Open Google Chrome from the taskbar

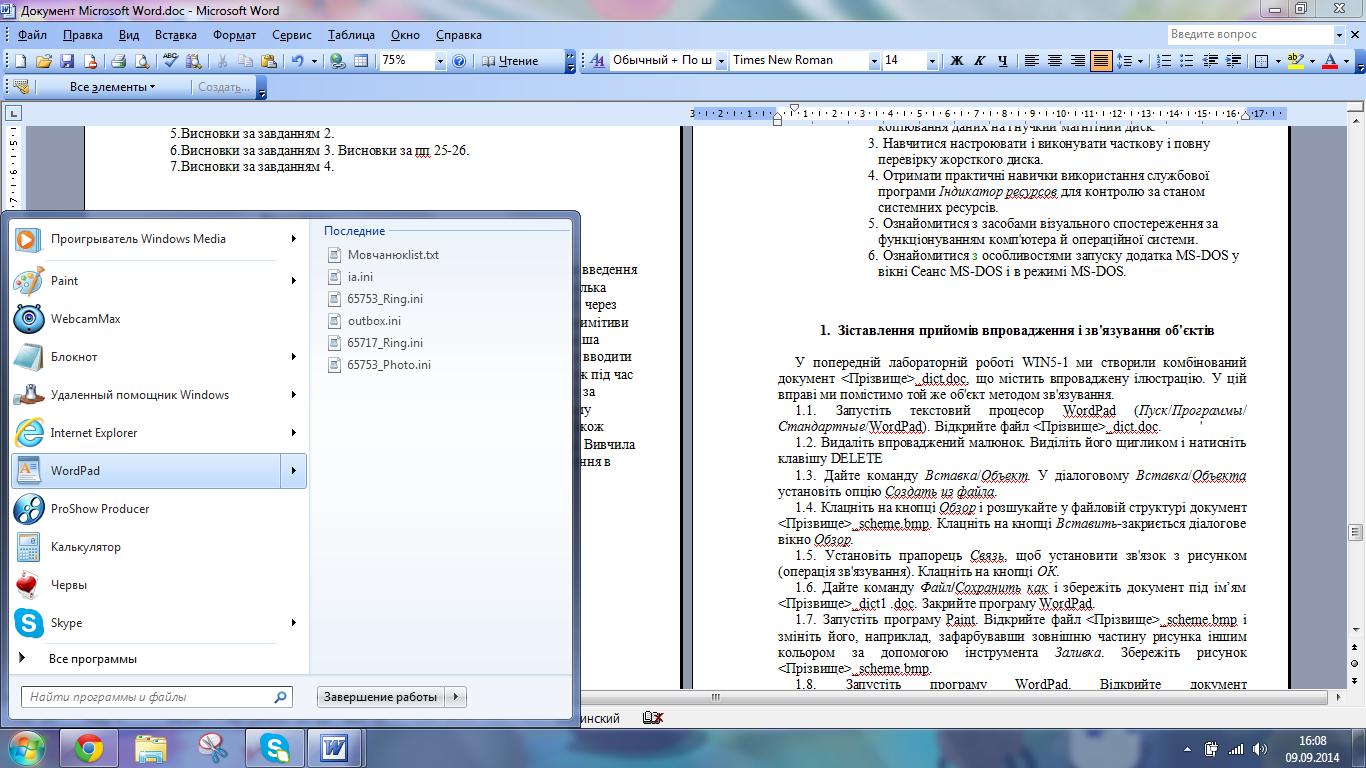(x=89, y=747)
